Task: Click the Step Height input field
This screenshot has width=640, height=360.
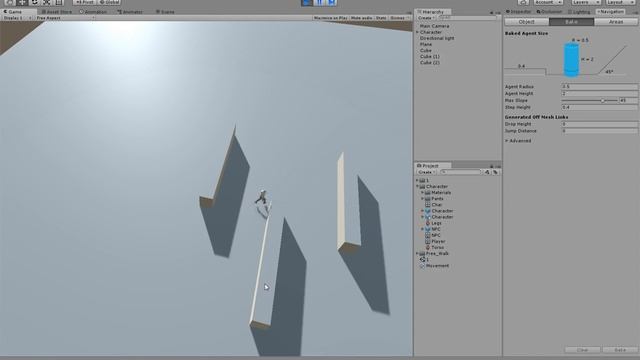Action: pyautogui.click(x=599, y=107)
